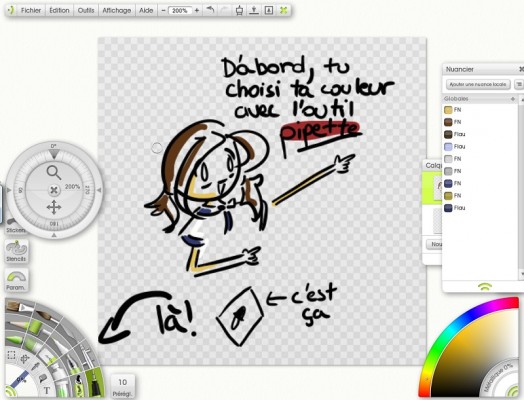Select the Text tool (T icon)
This screenshot has height=400, width=524.
point(46,390)
